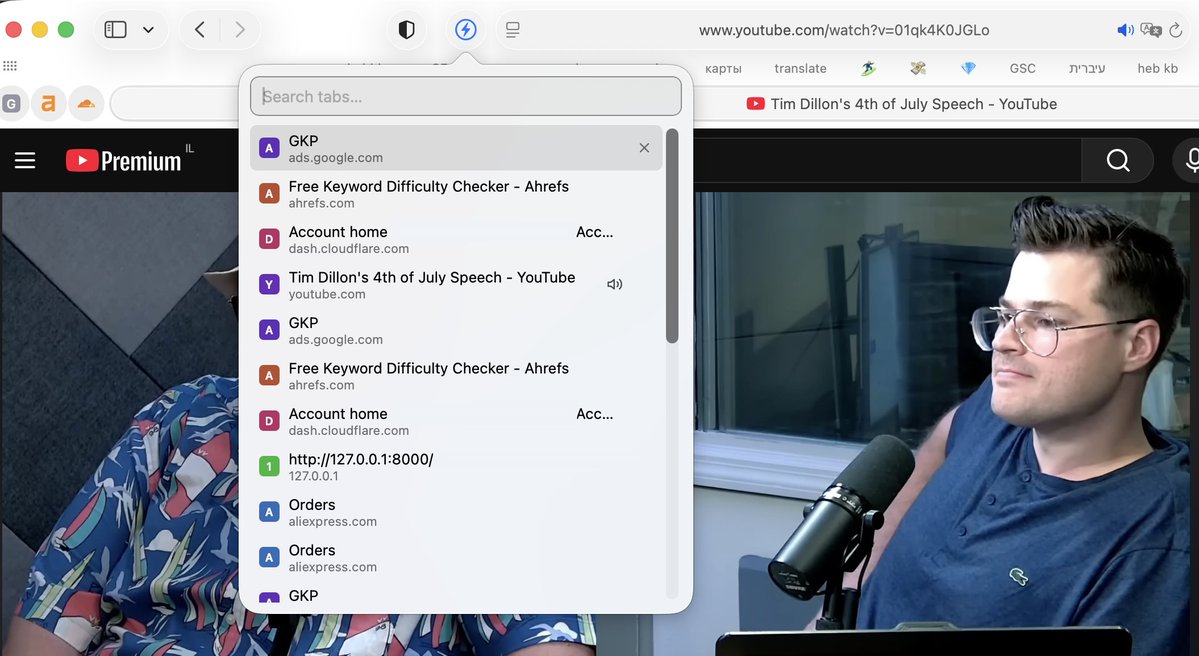Open the עברית bookmark
The width and height of the screenshot is (1199, 656).
1087,68
